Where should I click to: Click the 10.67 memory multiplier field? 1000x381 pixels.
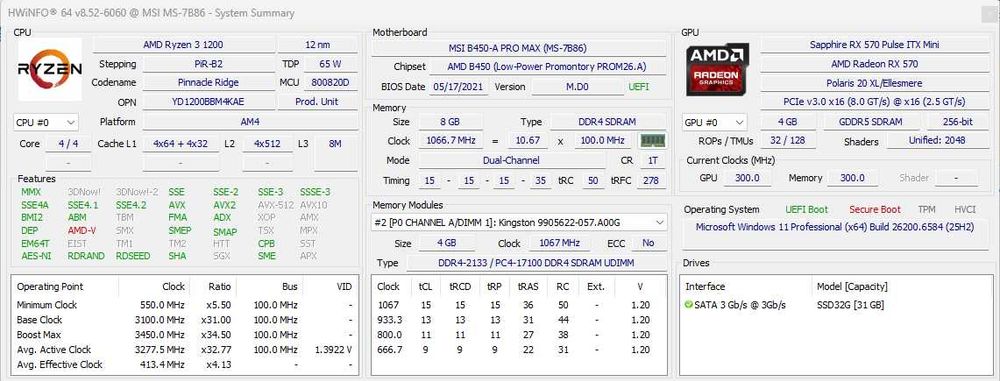tap(528, 140)
